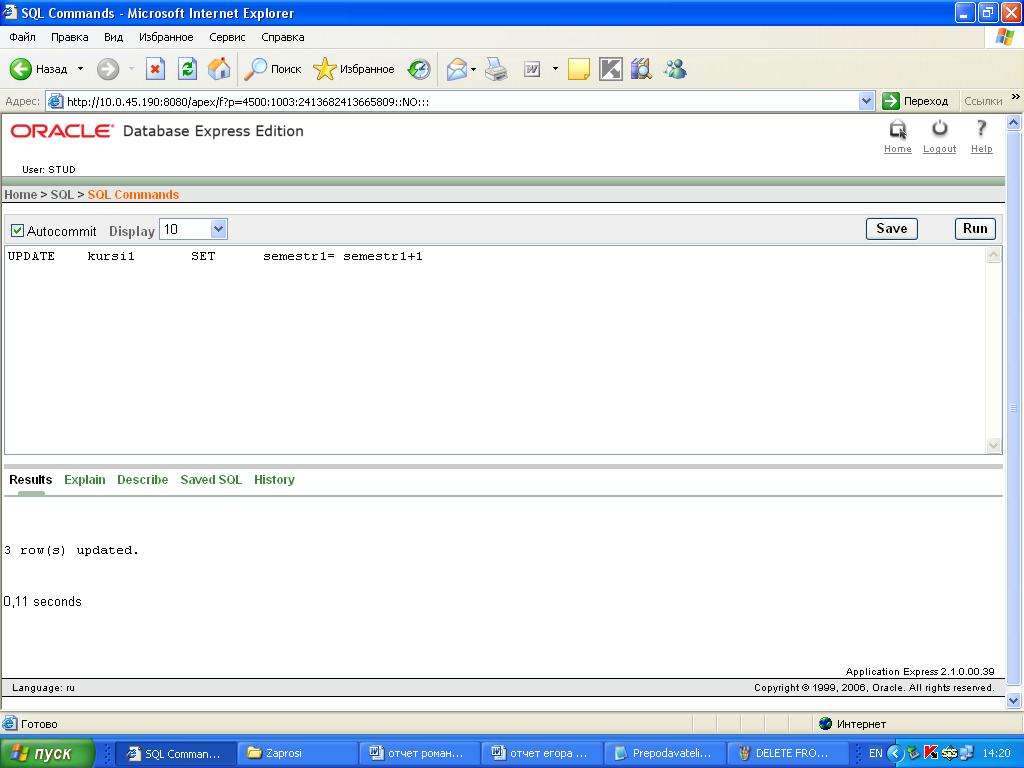Click the network computers tray icon
The image size is (1024, 768).
tap(967, 753)
